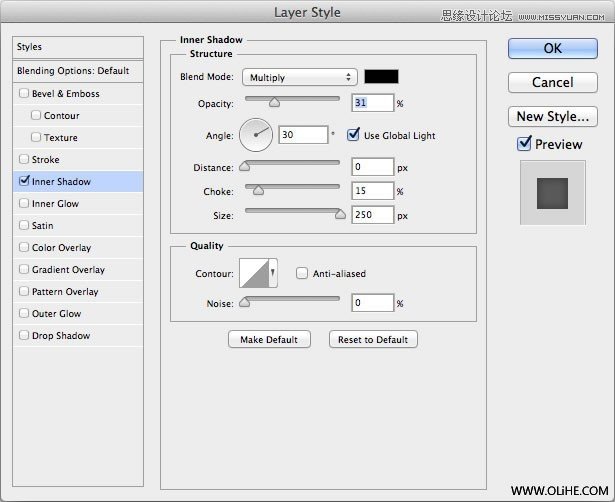
Task: Click the Noise slider handle
Action: click(x=244, y=302)
